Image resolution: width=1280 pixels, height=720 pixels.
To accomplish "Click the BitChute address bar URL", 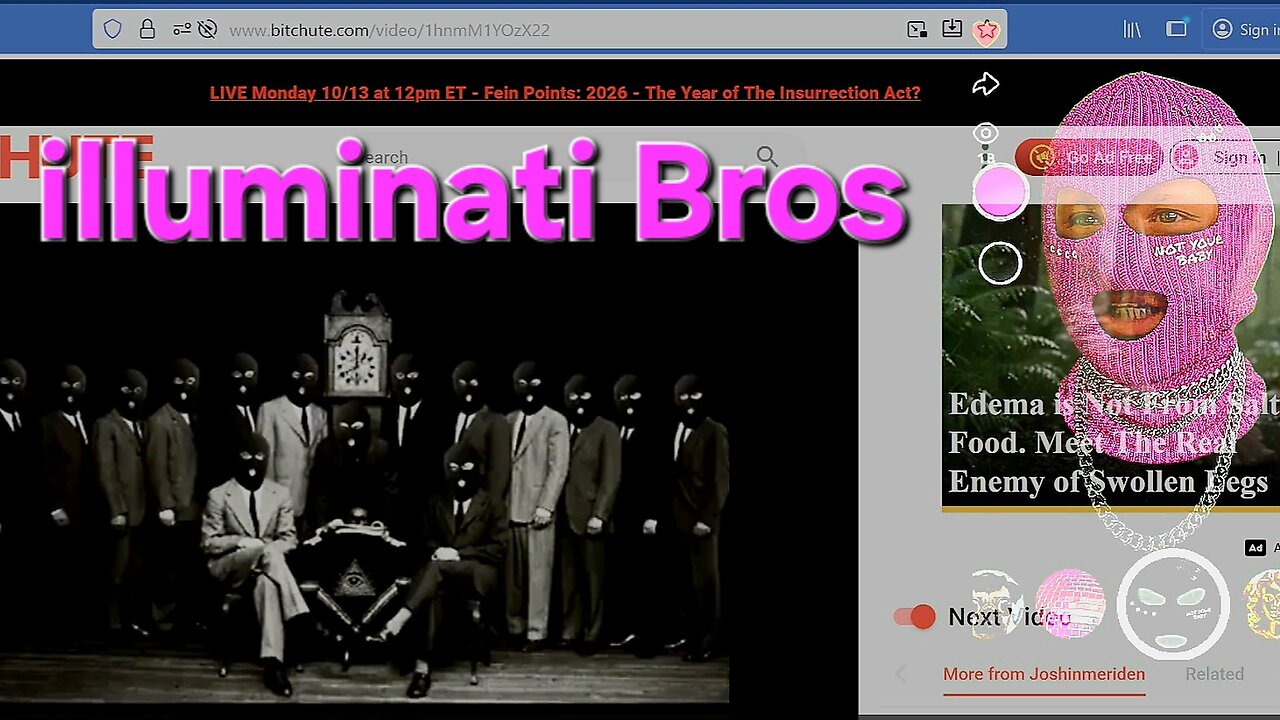I will pos(390,30).
